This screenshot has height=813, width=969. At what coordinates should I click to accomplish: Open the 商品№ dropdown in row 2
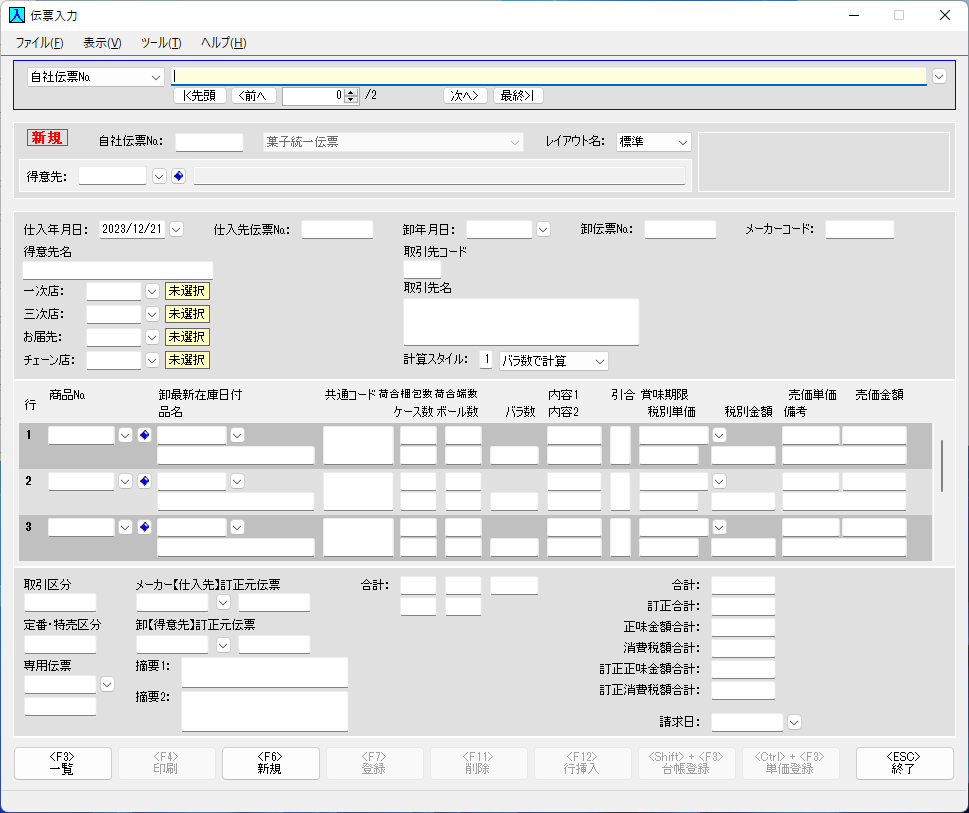[x=125, y=481]
